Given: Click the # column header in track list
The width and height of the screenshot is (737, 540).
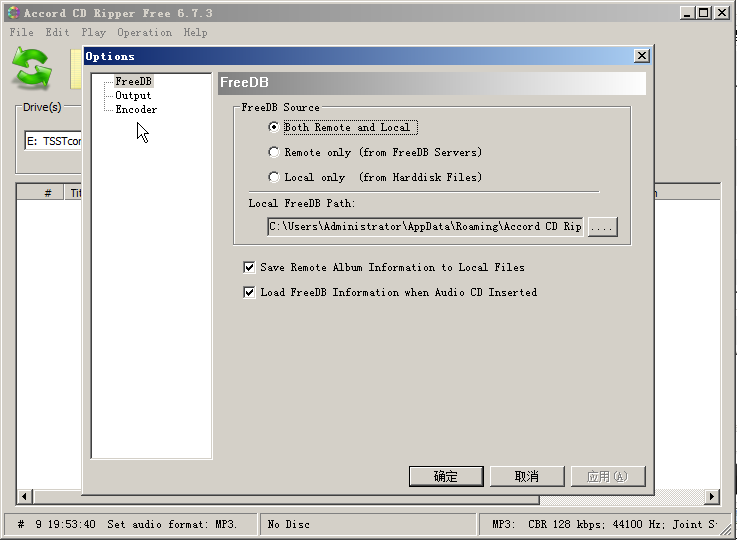Looking at the screenshot, I should coord(41,193).
